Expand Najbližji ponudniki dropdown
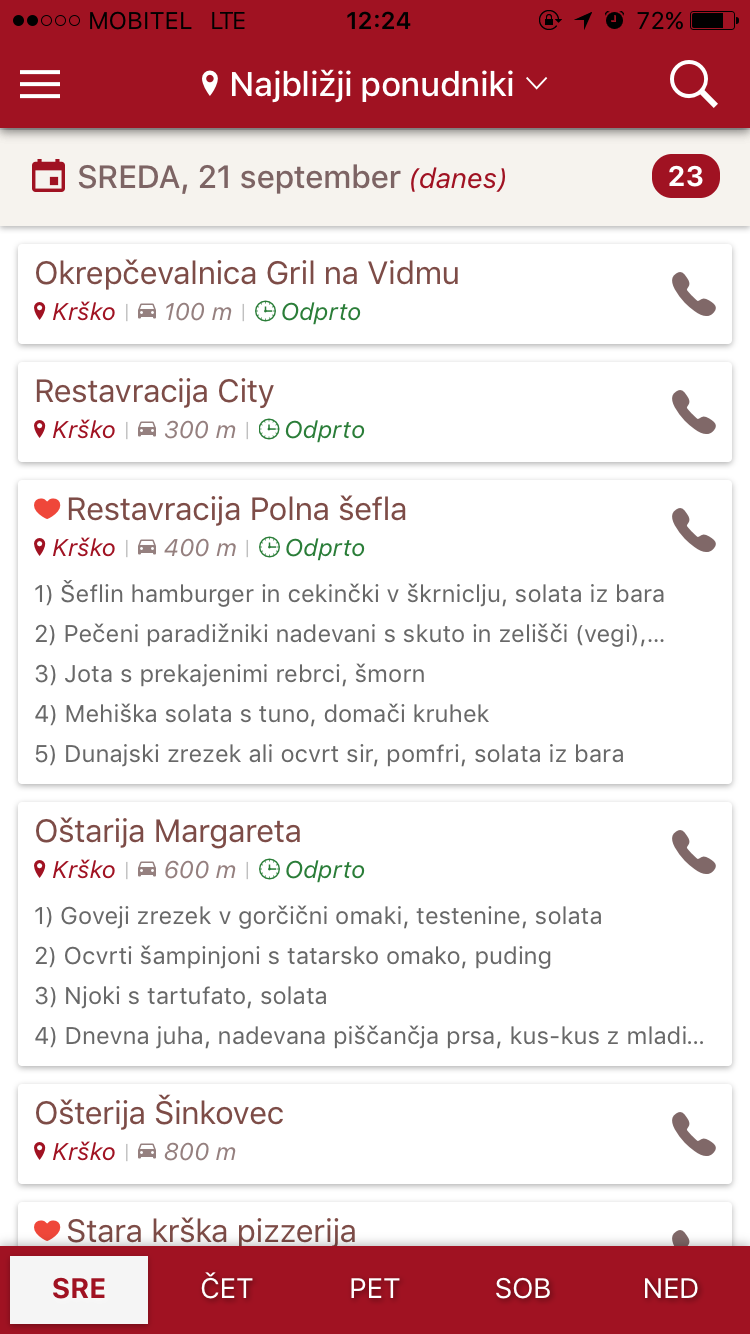 click(x=371, y=85)
